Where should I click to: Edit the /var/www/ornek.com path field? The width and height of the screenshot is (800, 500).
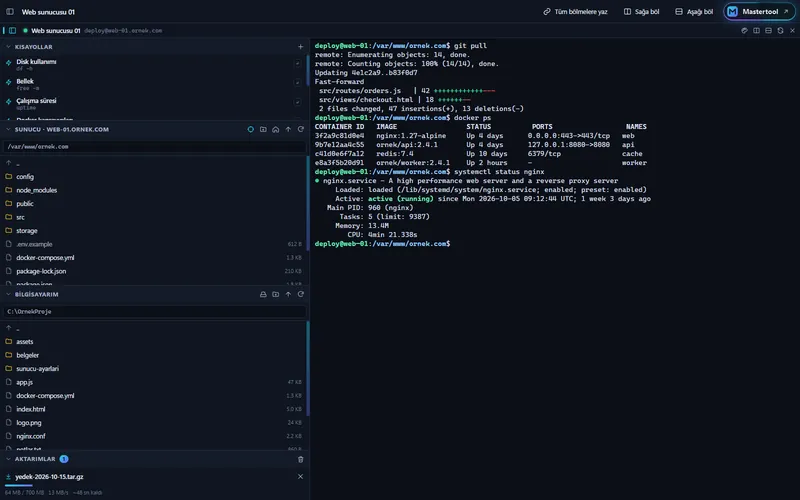155,146
